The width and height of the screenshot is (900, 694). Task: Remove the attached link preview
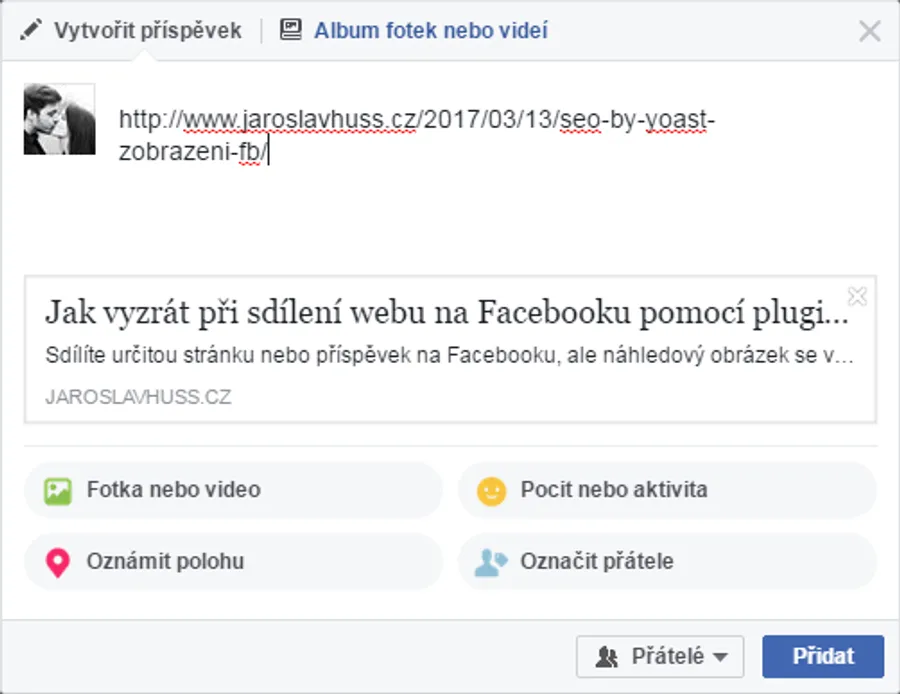(857, 296)
